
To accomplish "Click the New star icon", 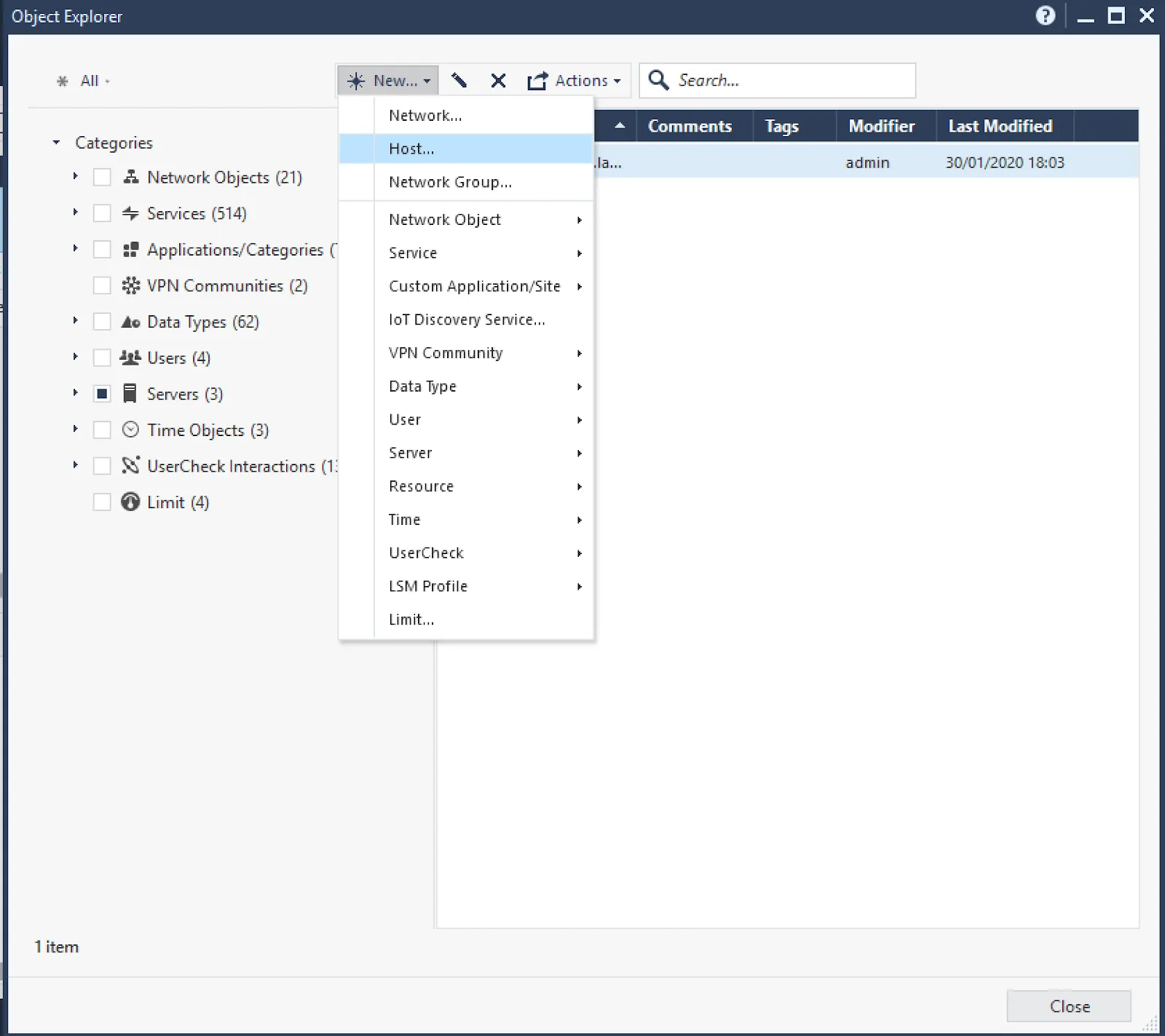I will click(356, 80).
